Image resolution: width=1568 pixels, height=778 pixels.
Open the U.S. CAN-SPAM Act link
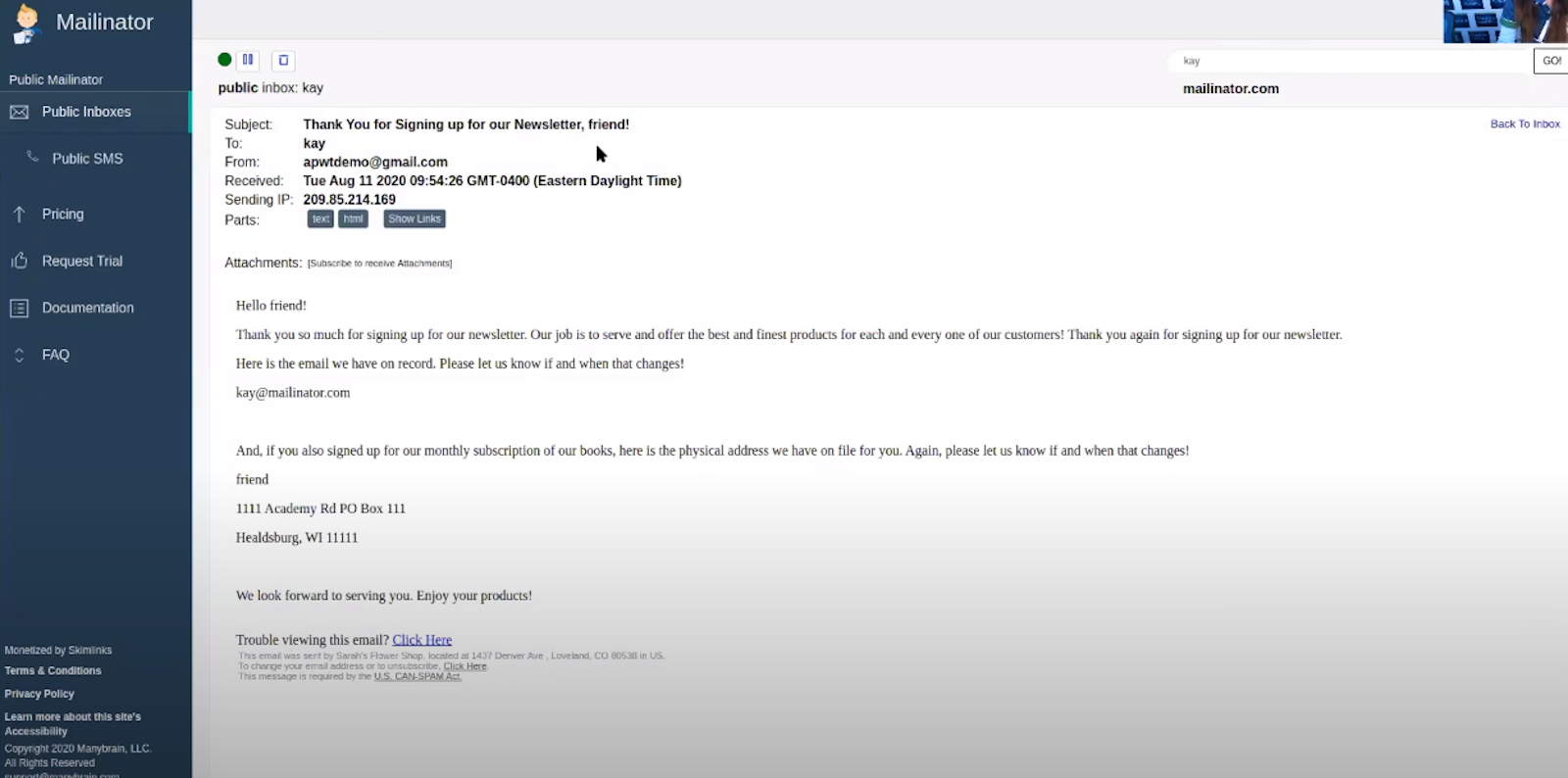click(417, 676)
